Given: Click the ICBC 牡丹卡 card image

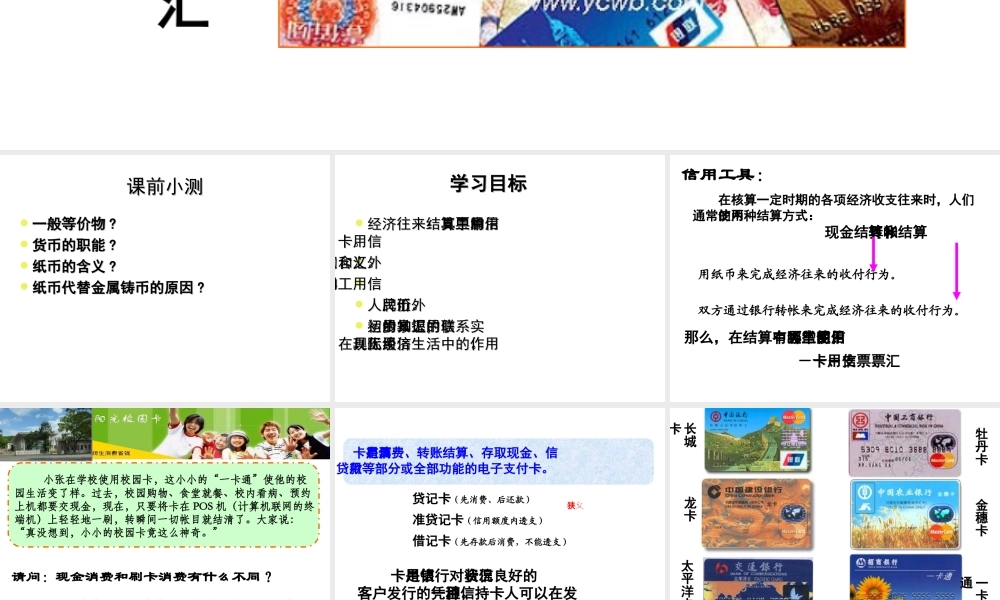Looking at the screenshot, I should [904, 443].
